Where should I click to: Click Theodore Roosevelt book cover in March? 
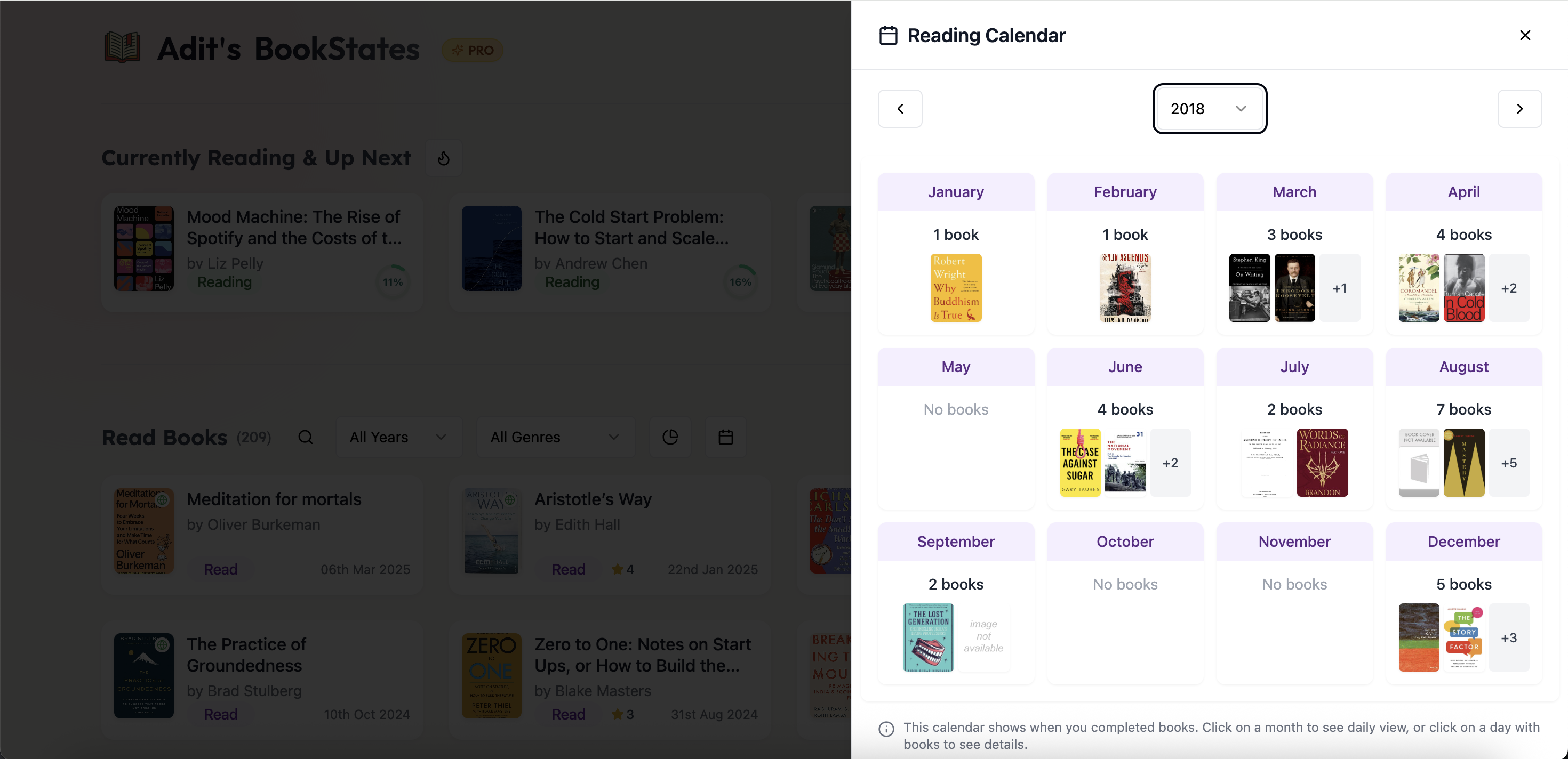click(1294, 288)
